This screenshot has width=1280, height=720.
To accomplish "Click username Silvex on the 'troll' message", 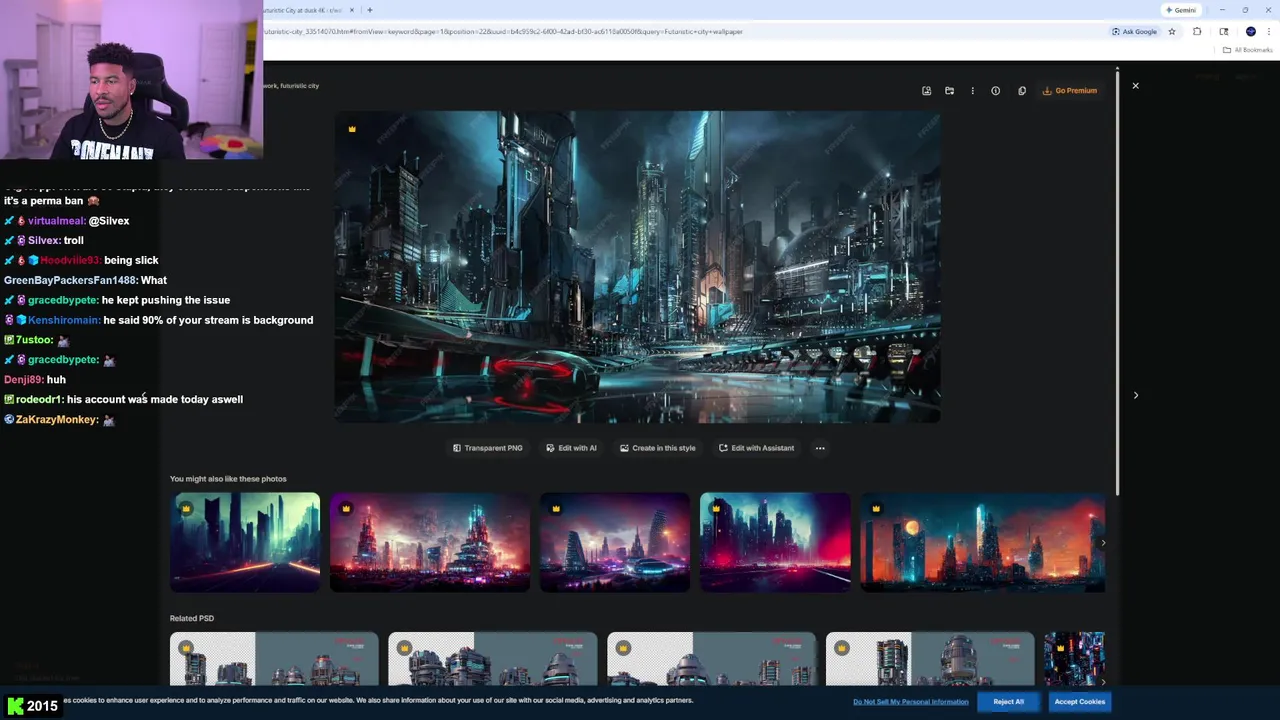I will point(43,241).
